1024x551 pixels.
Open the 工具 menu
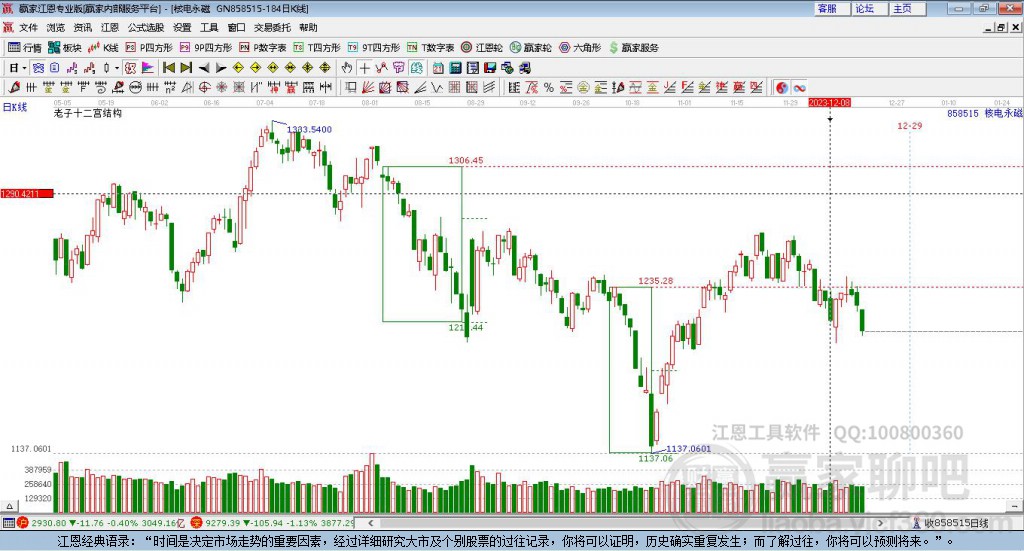pos(209,27)
